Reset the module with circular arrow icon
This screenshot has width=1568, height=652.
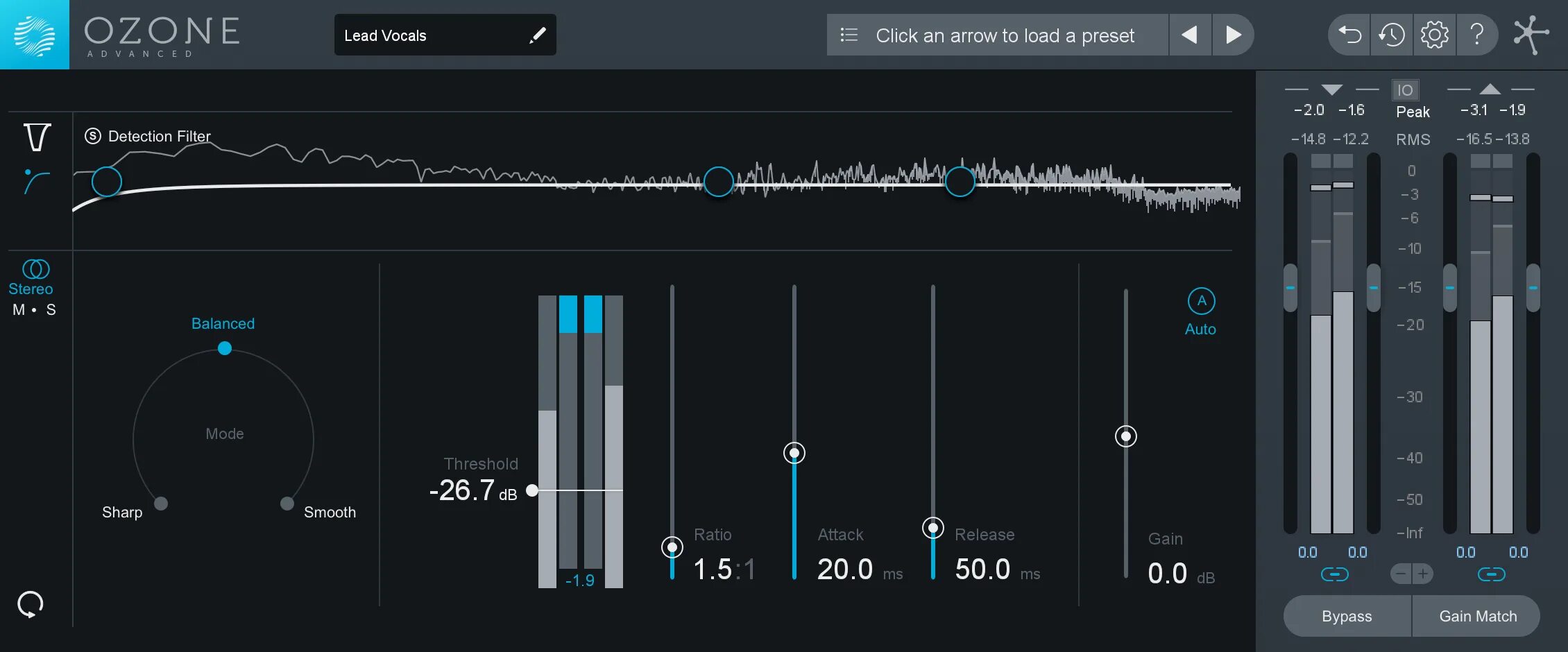(x=30, y=604)
